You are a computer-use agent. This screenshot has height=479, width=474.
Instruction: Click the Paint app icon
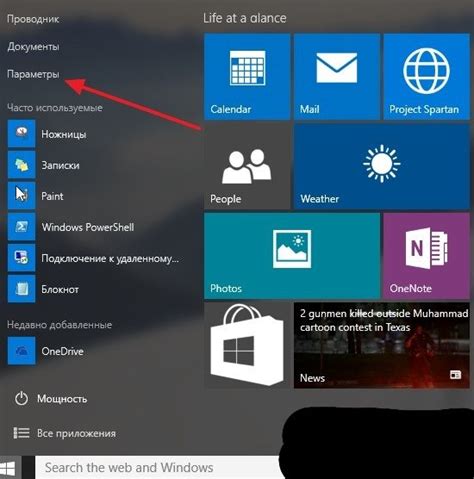coord(21,196)
